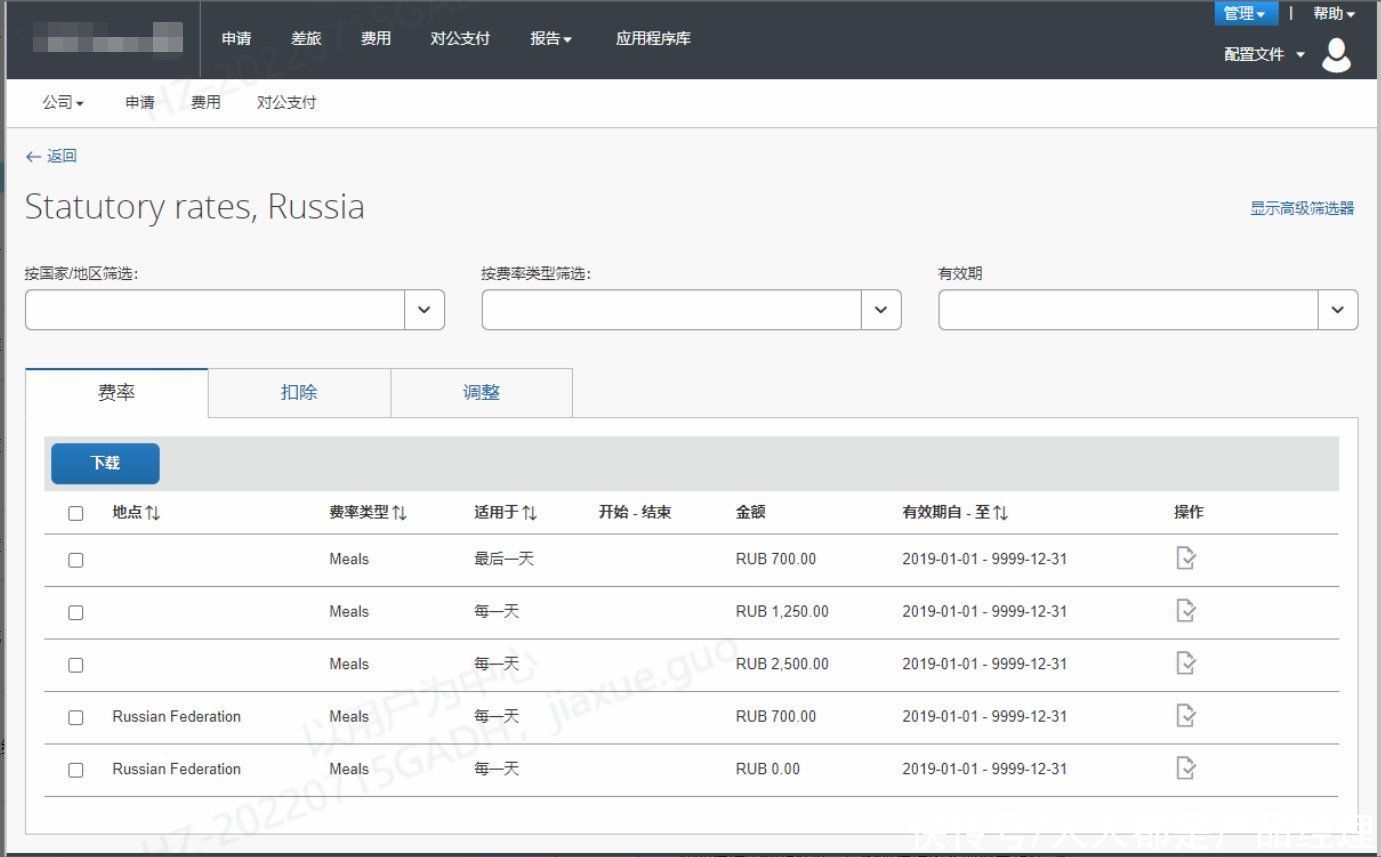1381x857 pixels.
Task: Open the 报告 dropdown menu
Action: pyautogui.click(x=551, y=39)
